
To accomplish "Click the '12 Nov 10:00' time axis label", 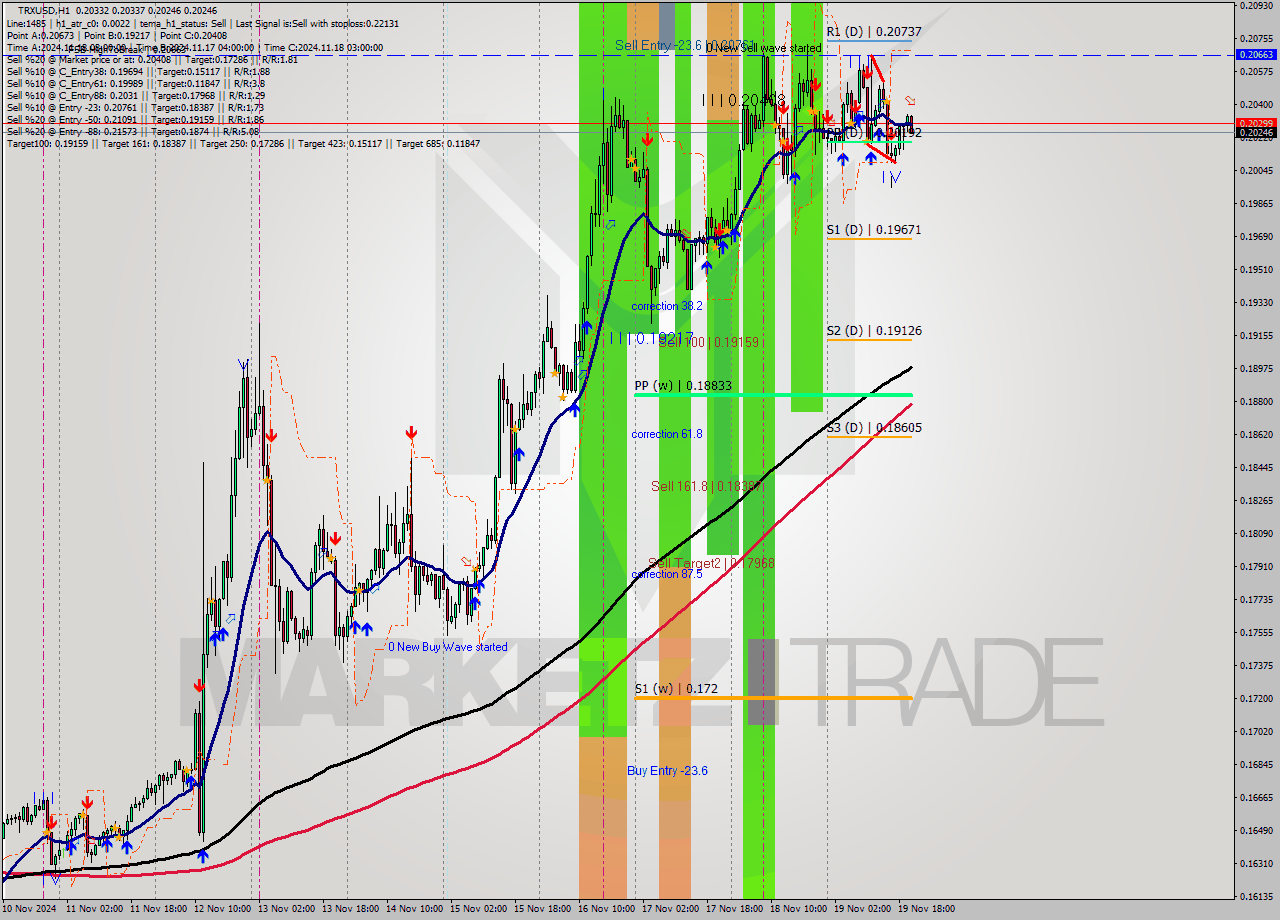I will click(x=222, y=909).
